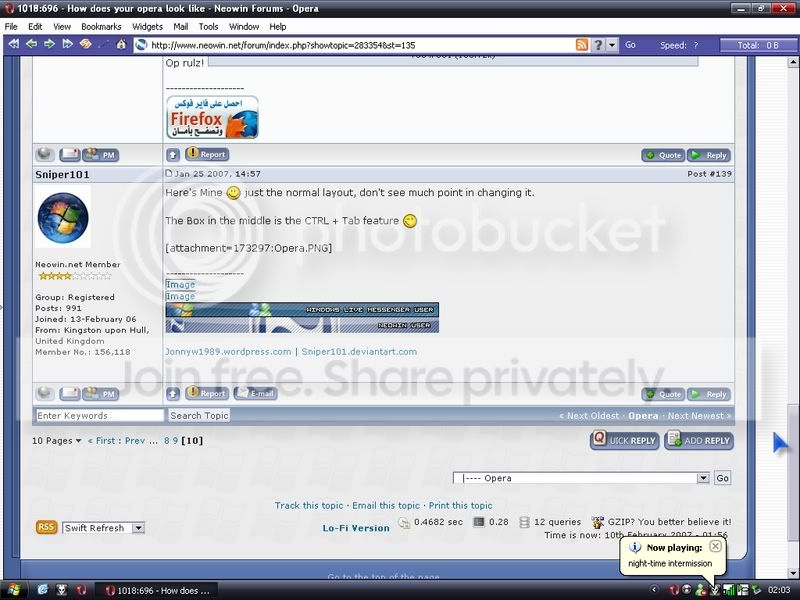This screenshot has width=800, height=600.
Task: Click inside the Enter Keywords field
Action: (x=97, y=414)
